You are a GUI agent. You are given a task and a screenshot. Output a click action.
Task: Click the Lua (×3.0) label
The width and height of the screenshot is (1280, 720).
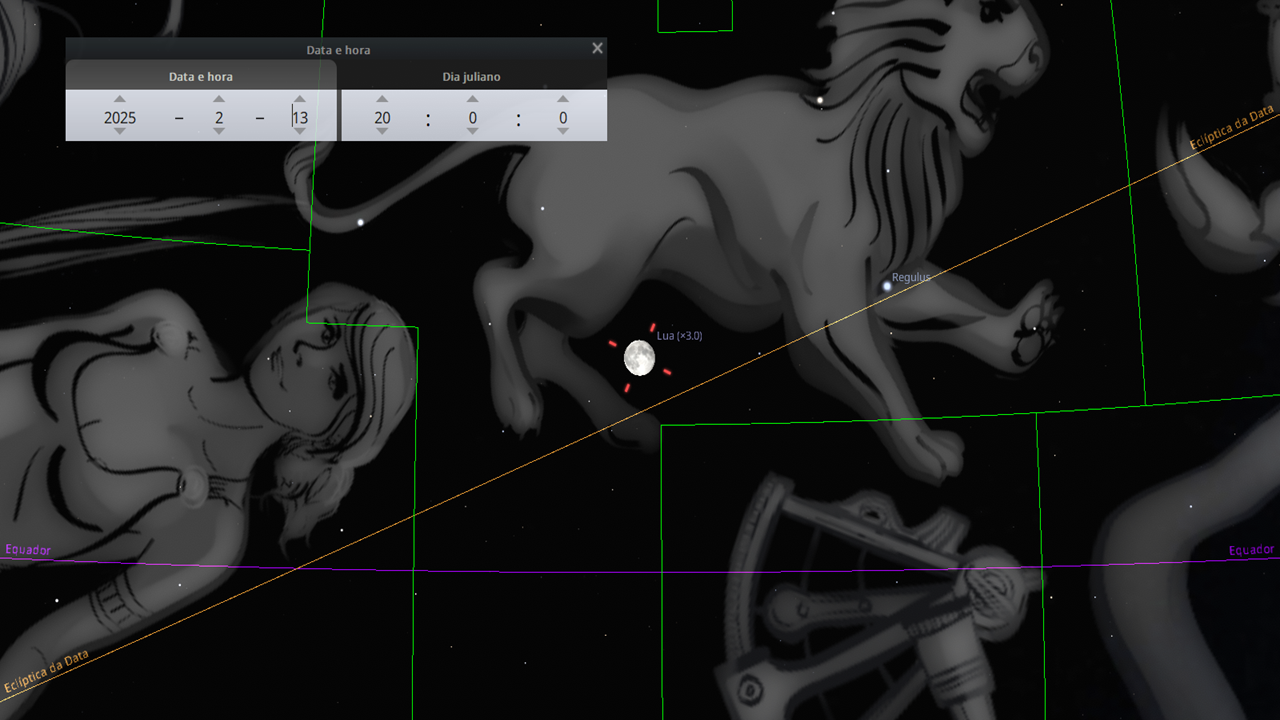pyautogui.click(x=679, y=336)
